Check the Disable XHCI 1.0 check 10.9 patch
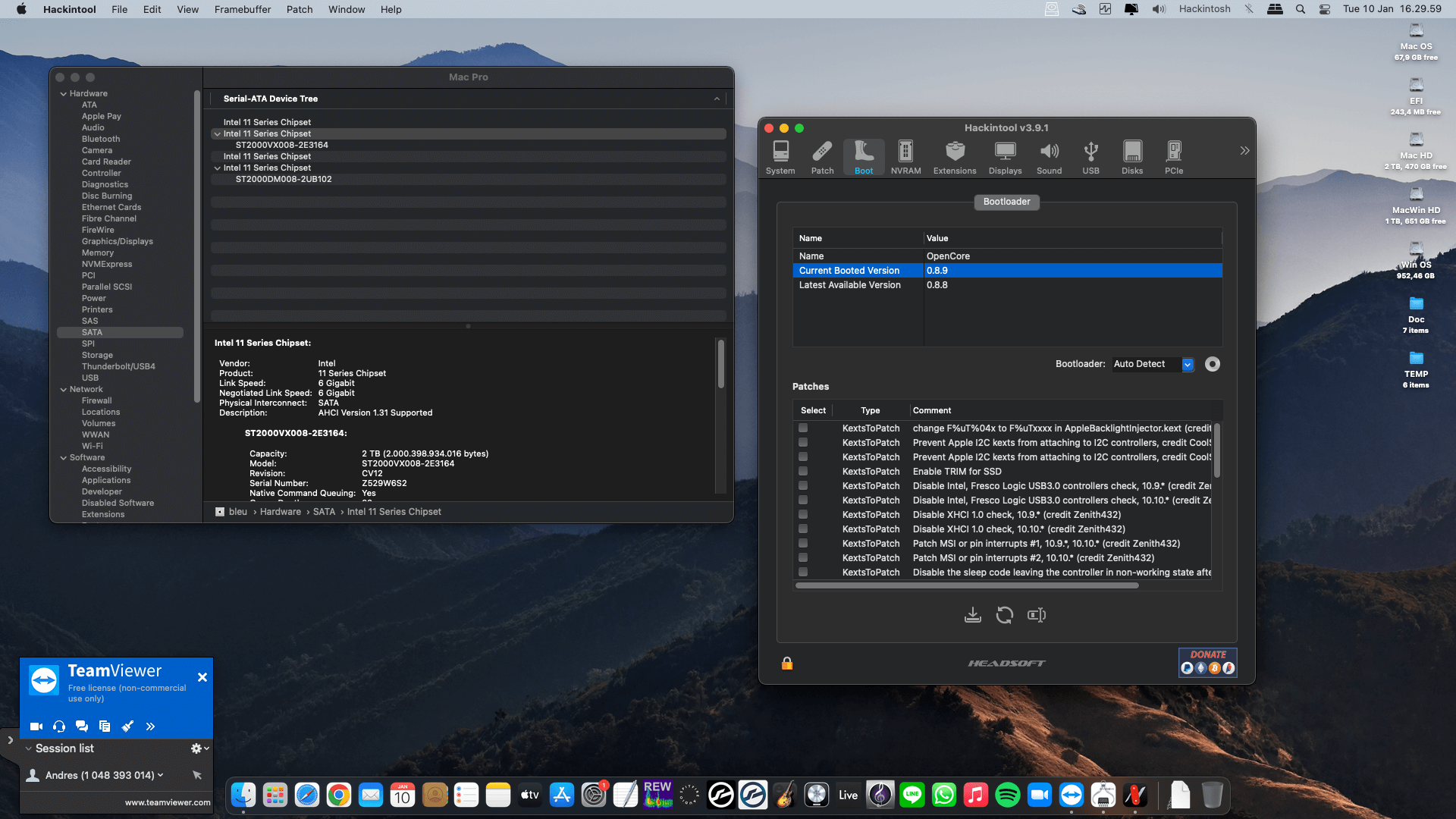The height and width of the screenshot is (819, 1456). click(x=803, y=514)
